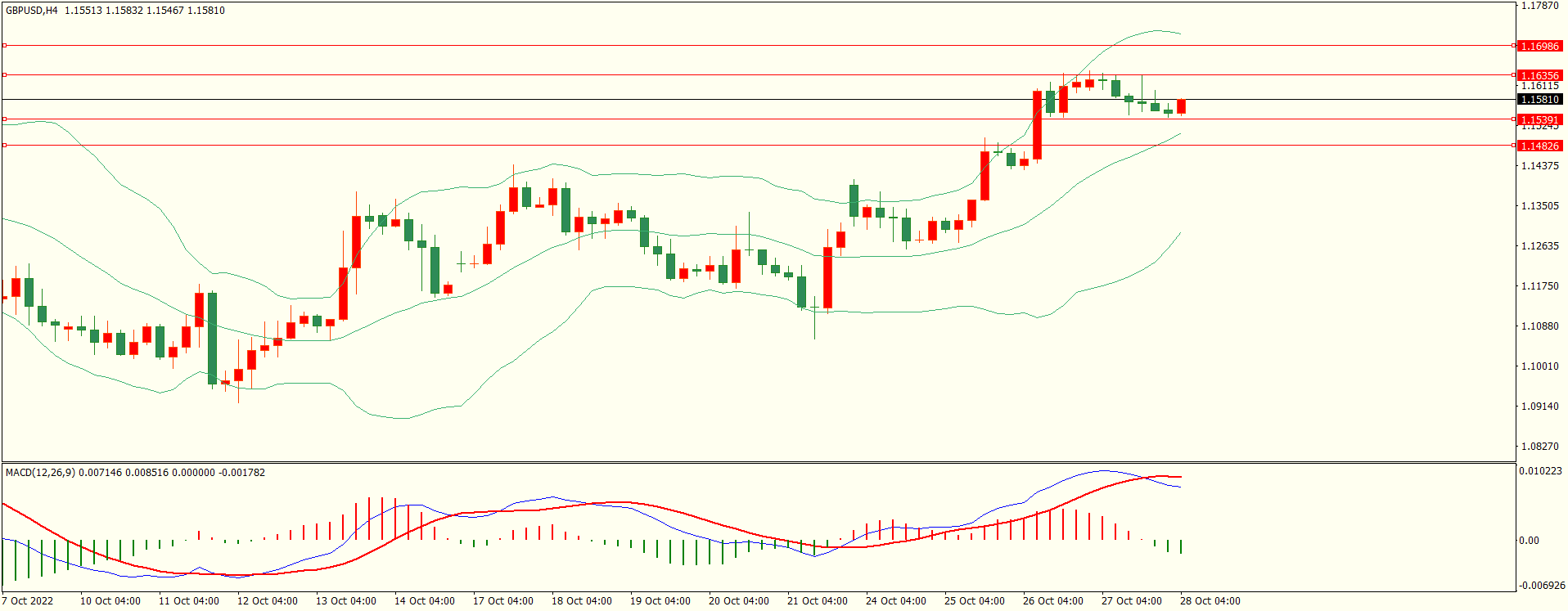Image resolution: width=1568 pixels, height=611 pixels.
Task: Click the 1.12635 value on price scale
Action: click(x=1539, y=246)
